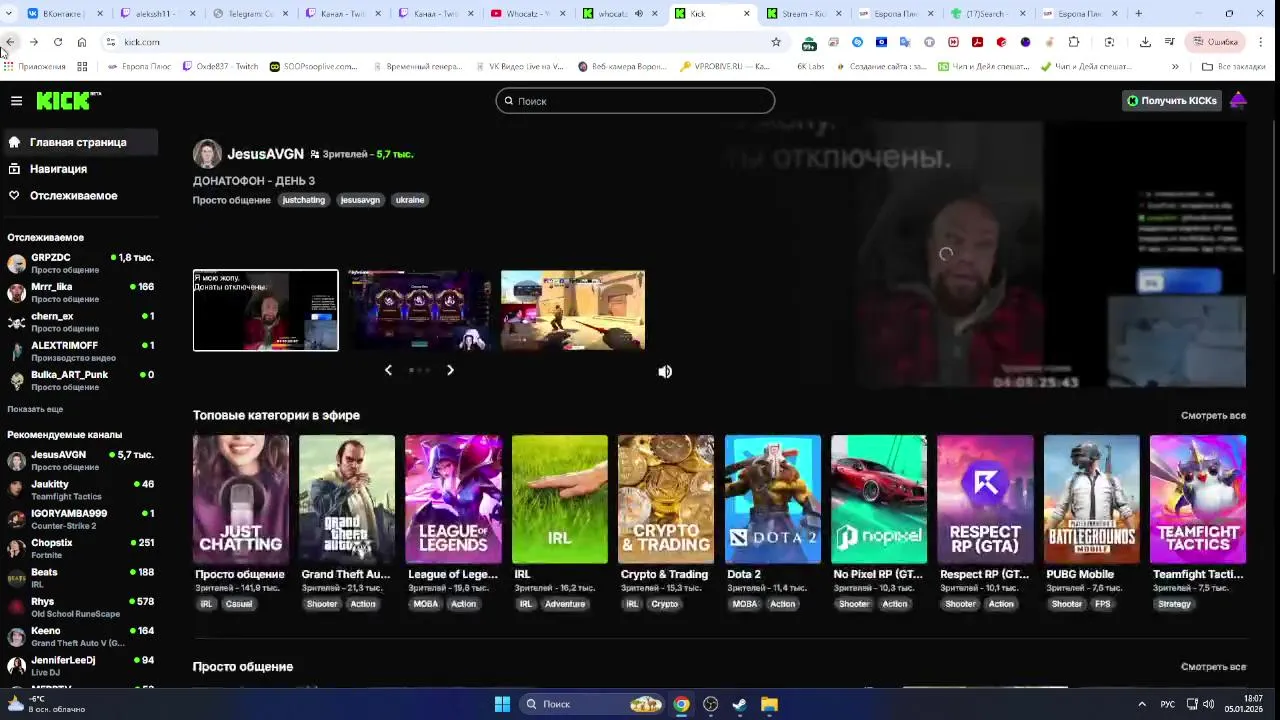1280x720 pixels.
Task: Click Strategy tag under Teamfight Tactics
Action: tap(1174, 604)
